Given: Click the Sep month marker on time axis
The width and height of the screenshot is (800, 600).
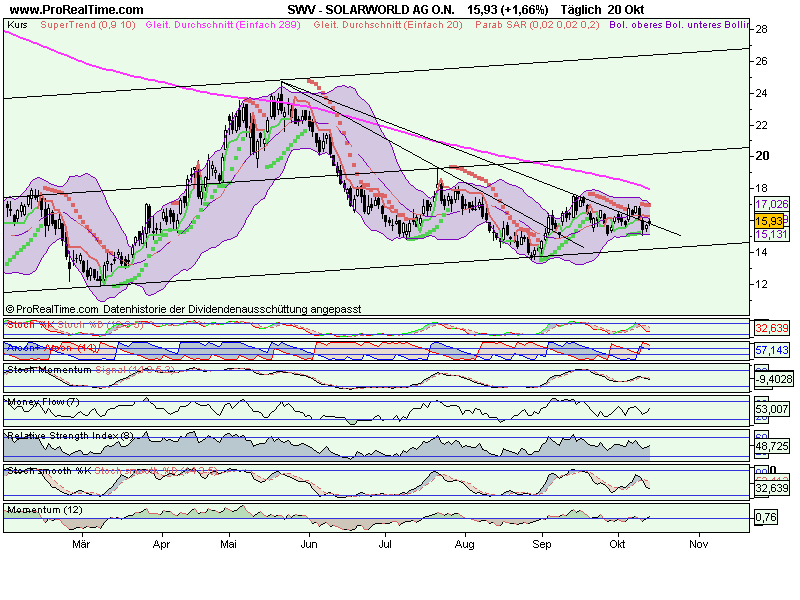Looking at the screenshot, I should (542, 545).
